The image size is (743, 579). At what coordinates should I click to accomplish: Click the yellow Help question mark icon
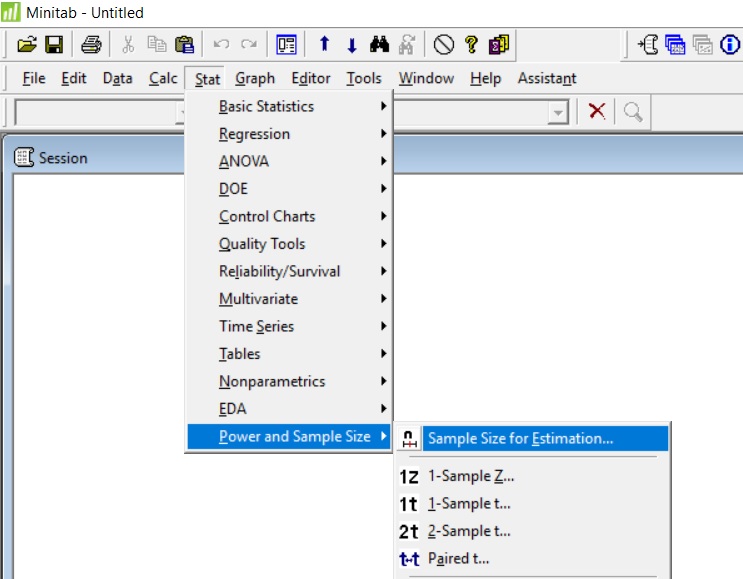pos(471,45)
